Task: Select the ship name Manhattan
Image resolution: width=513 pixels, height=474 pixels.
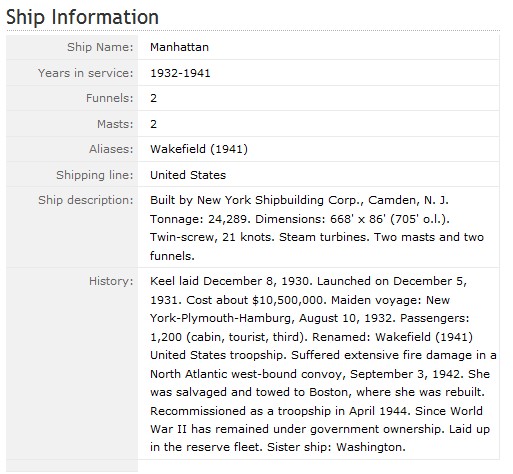Action: click(x=179, y=47)
